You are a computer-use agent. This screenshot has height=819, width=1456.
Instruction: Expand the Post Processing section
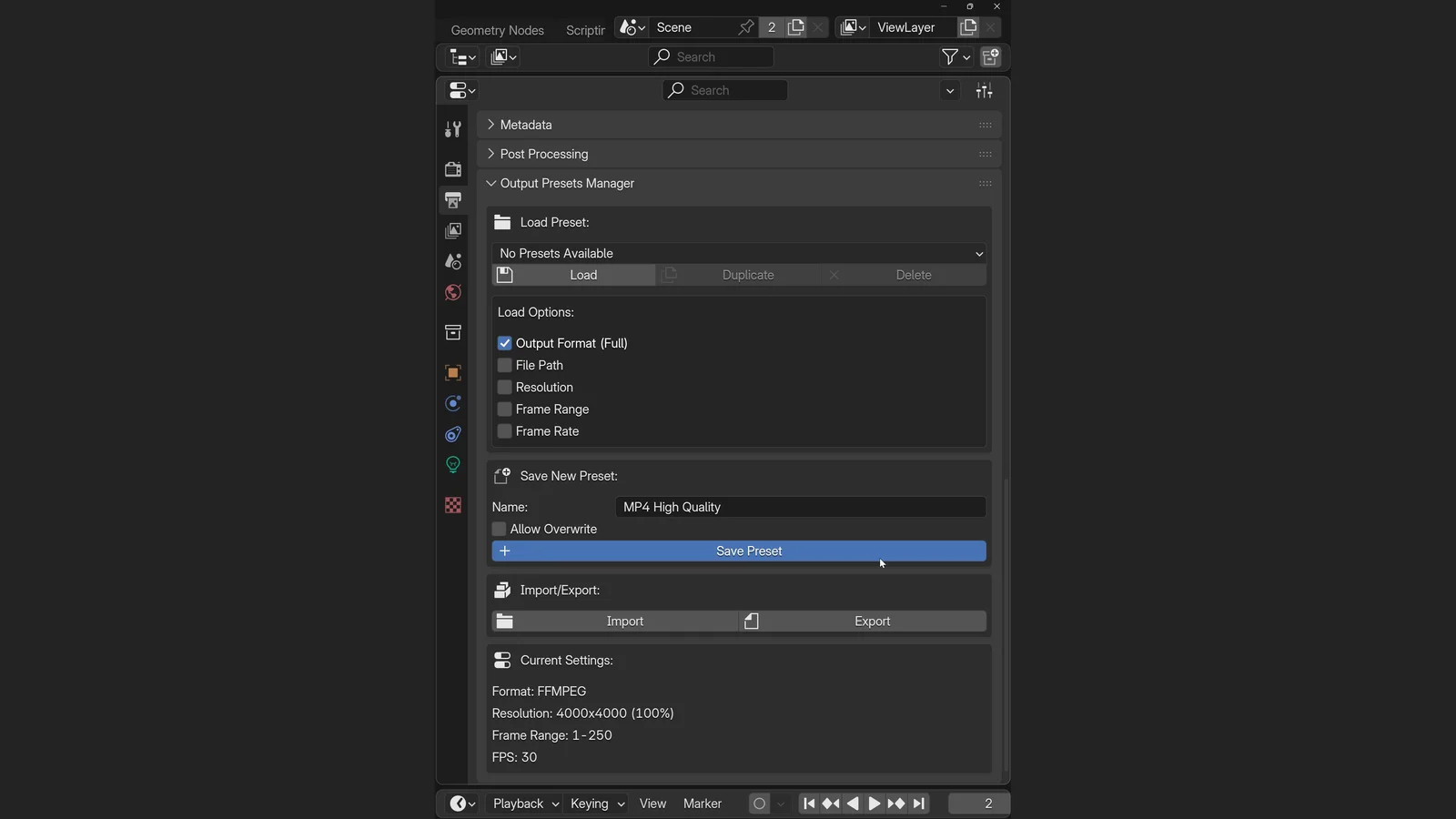[543, 154]
